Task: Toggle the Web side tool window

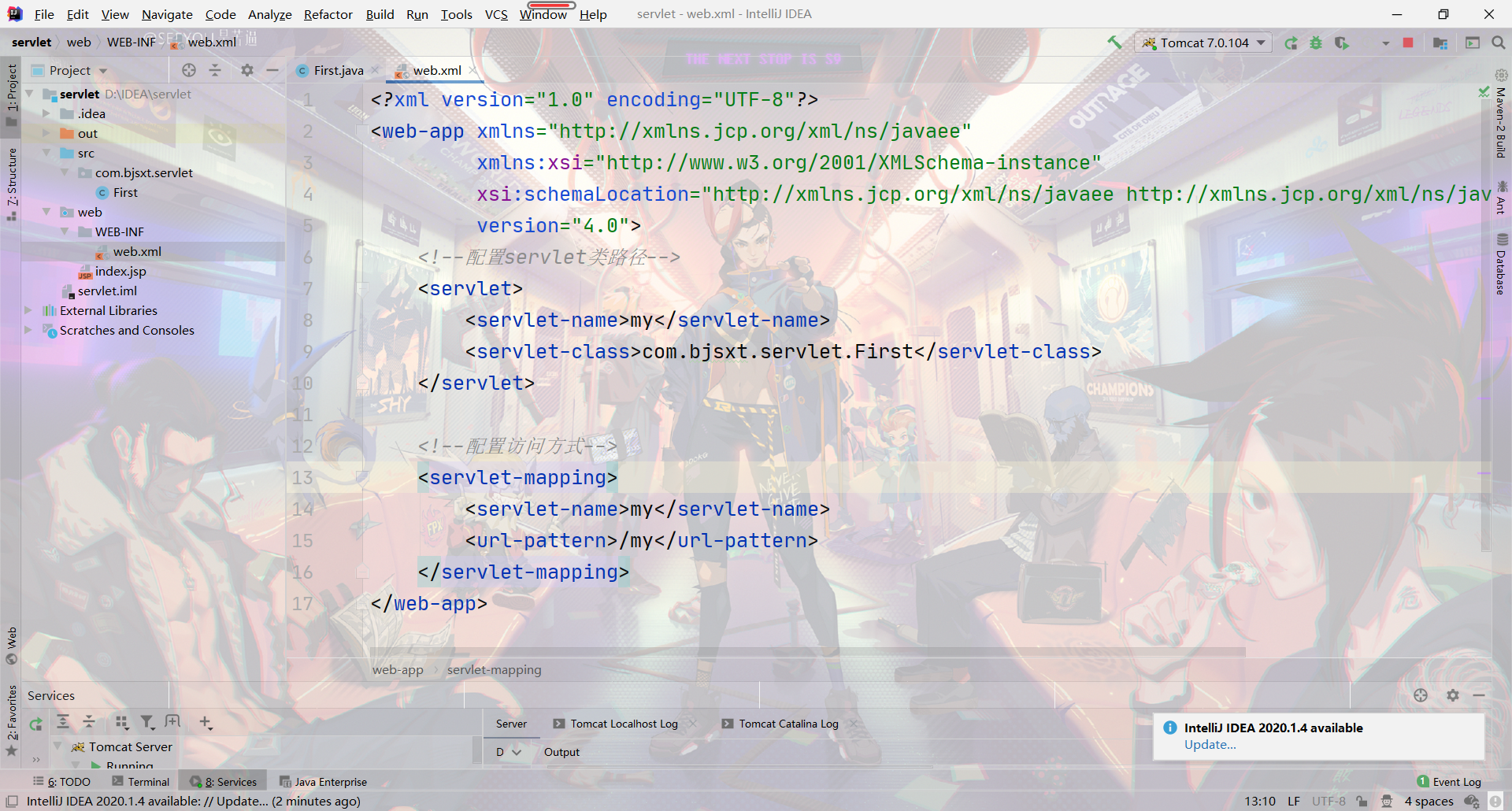Action: [11, 645]
